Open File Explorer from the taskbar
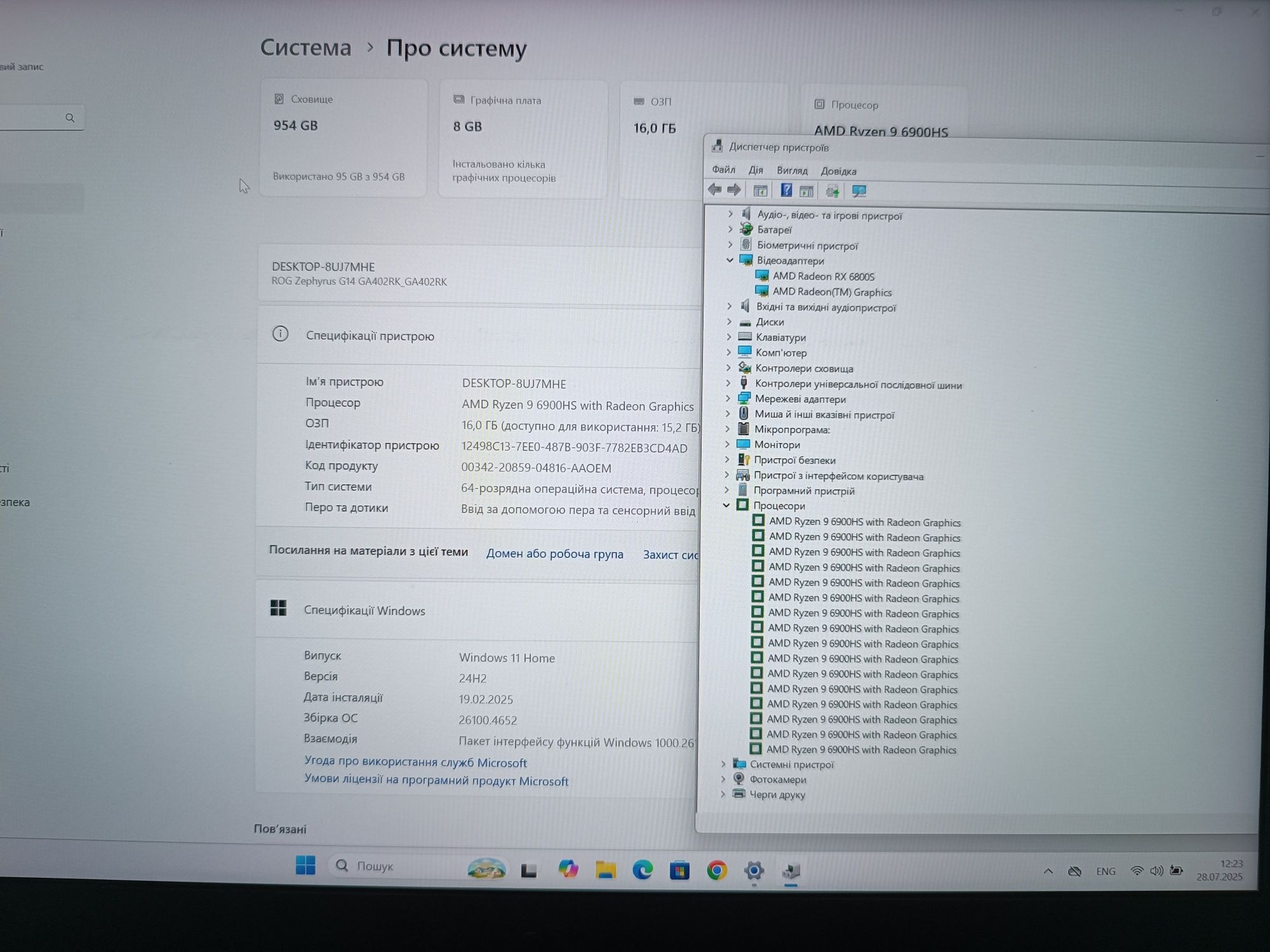This screenshot has width=1270, height=952. coord(605,869)
